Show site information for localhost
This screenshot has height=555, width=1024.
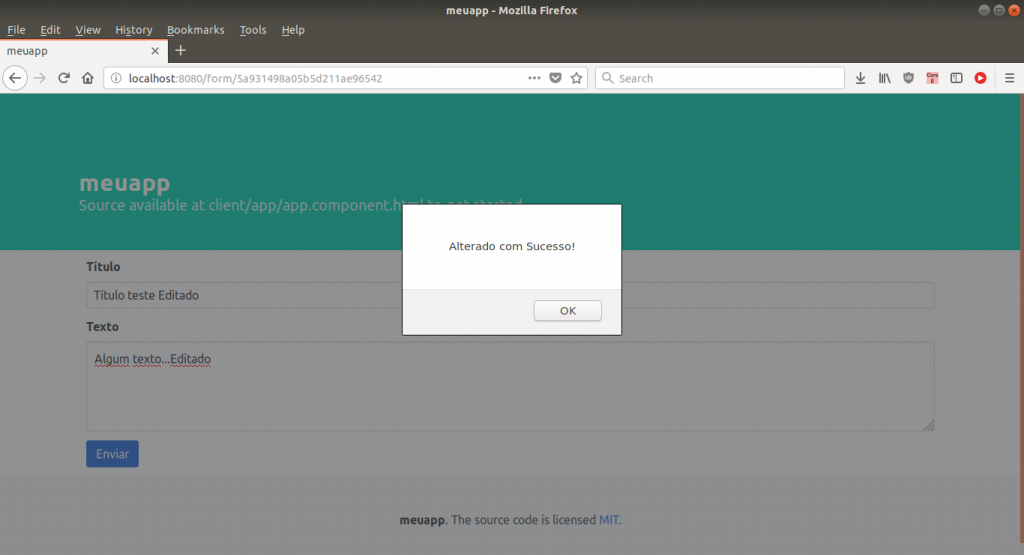(116, 78)
